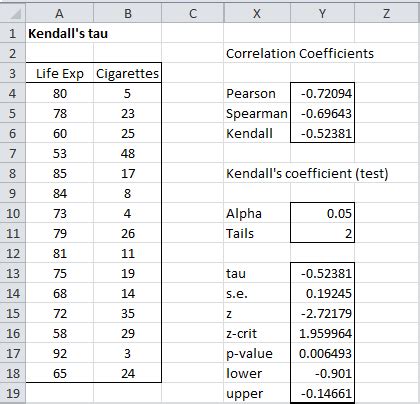This screenshot has height=404, width=420.
Task: Click Cigarettes cell with value 23
Action: [x=128, y=113]
